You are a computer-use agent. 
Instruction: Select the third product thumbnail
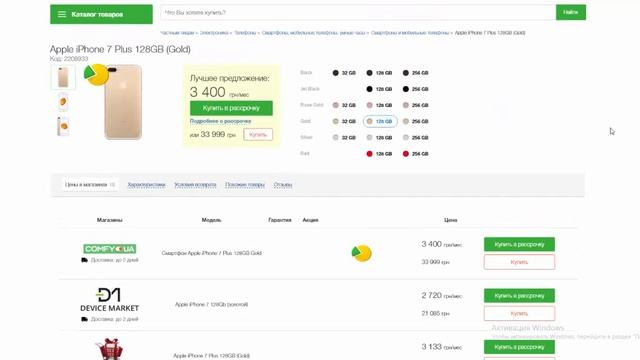63,126
